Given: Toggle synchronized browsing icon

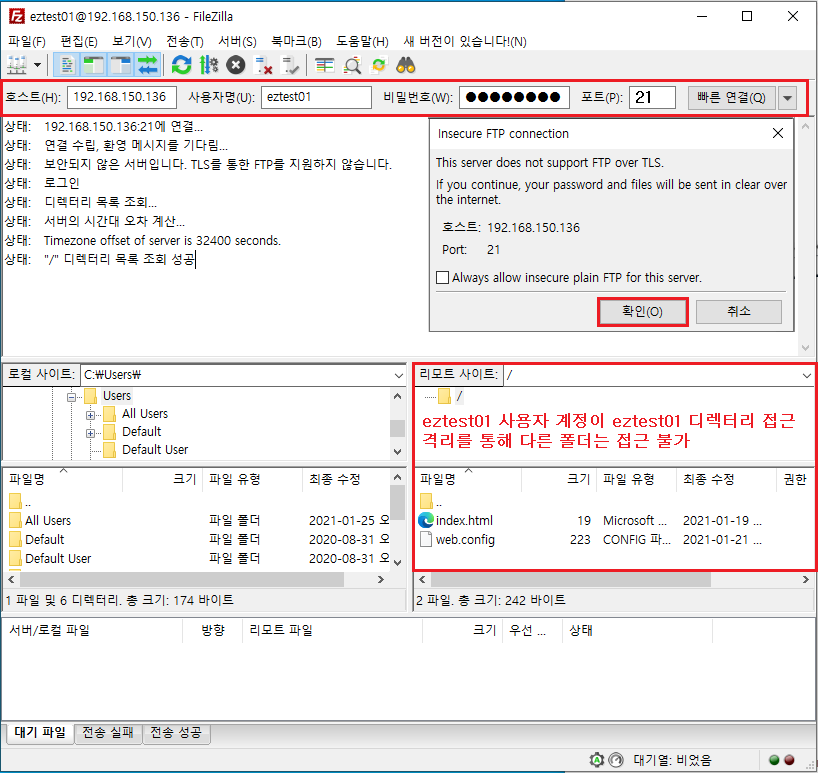Looking at the screenshot, I should pos(379,65).
